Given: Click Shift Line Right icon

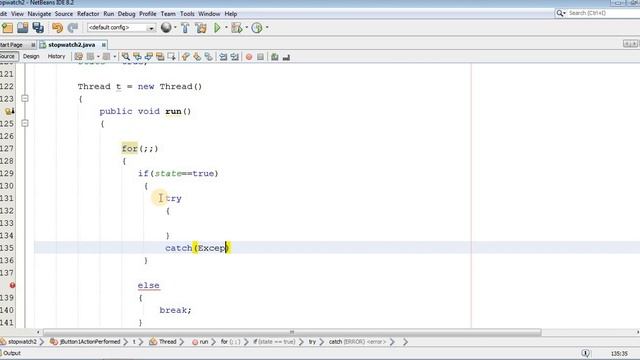Looking at the screenshot, I should [235, 57].
